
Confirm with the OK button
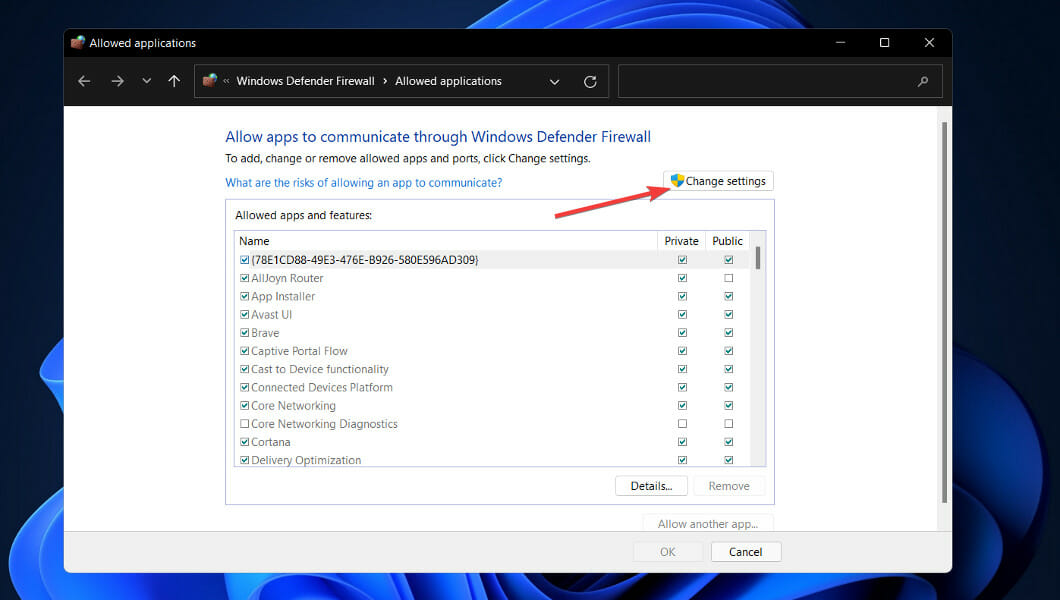[668, 552]
